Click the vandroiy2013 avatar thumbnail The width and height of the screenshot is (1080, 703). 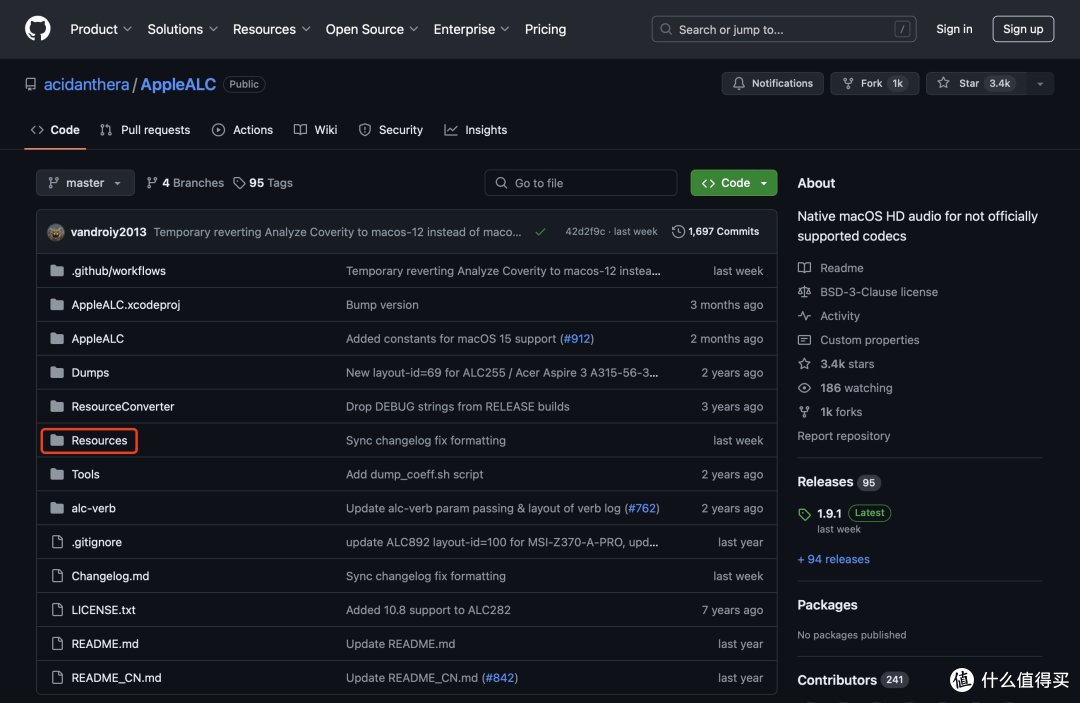coord(56,232)
